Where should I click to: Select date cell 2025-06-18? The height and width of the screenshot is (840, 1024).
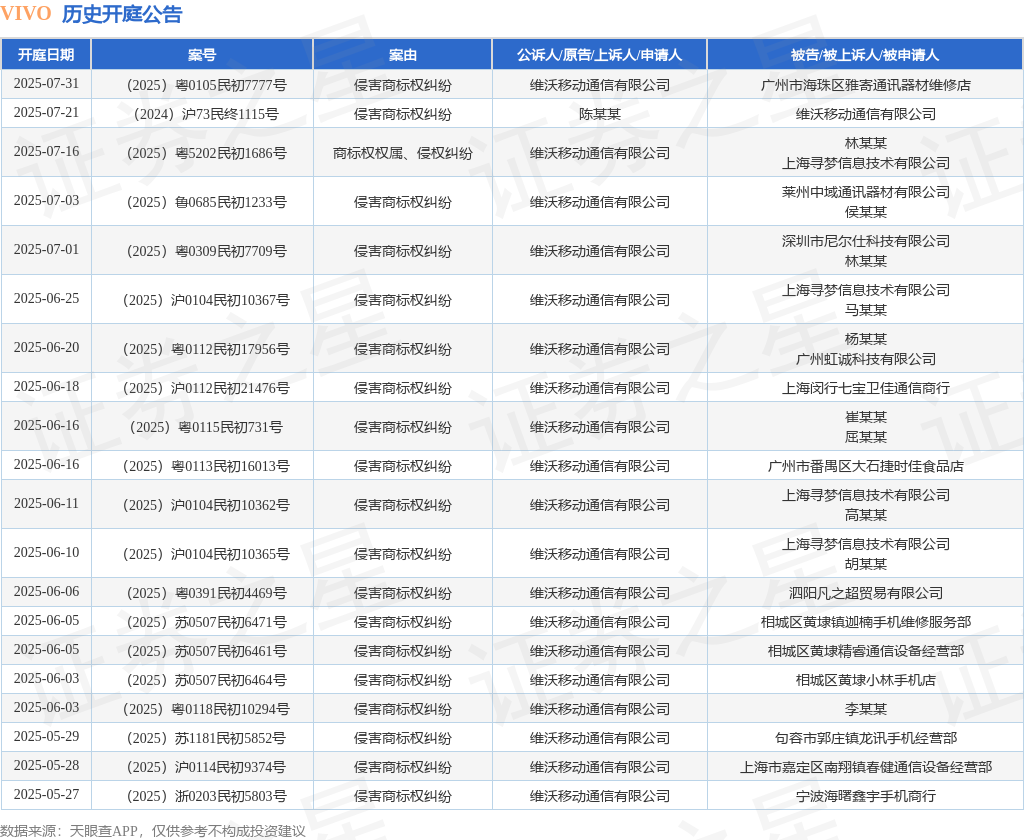tap(46, 387)
